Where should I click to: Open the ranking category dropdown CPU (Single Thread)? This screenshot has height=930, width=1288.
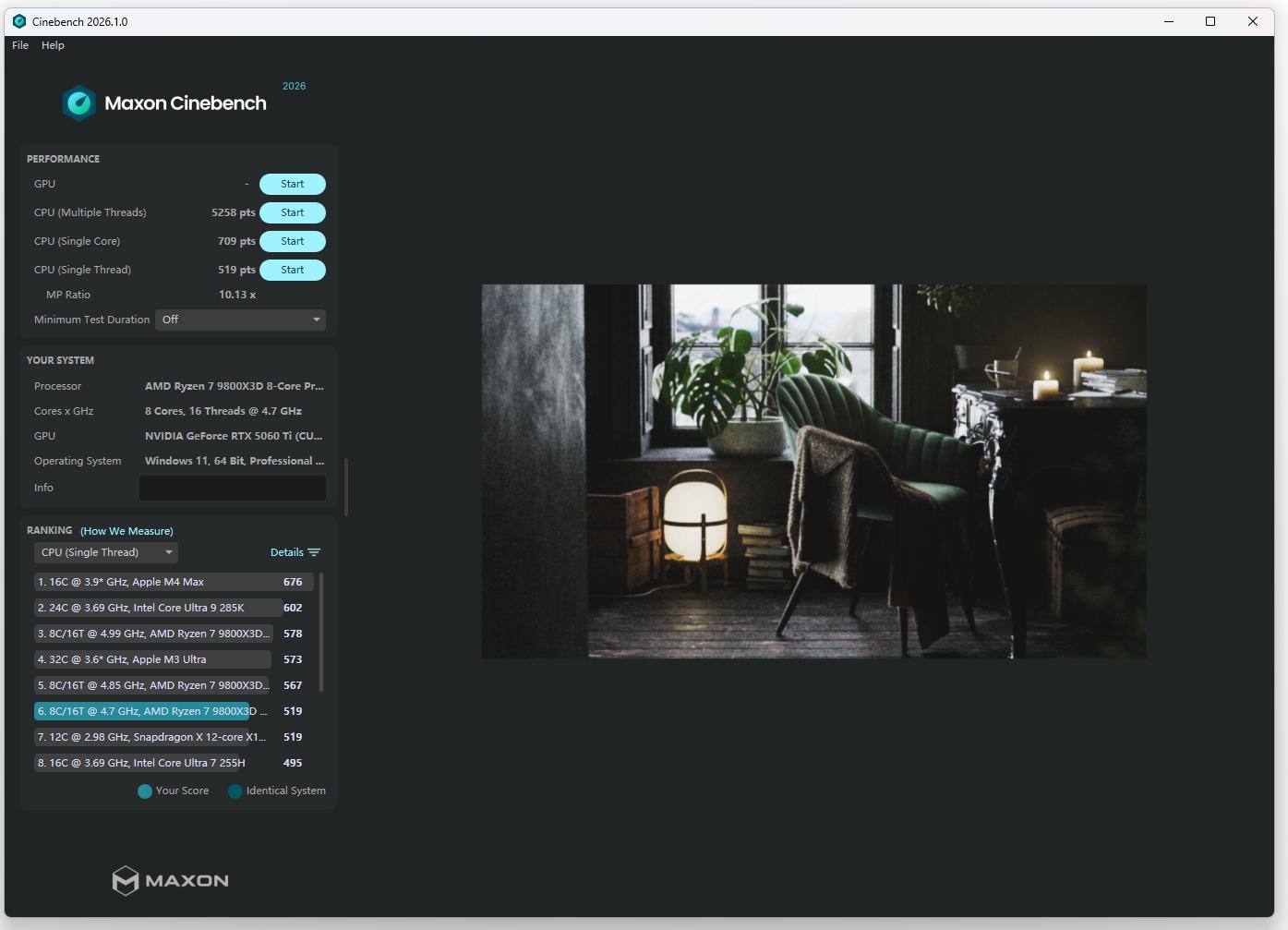click(105, 552)
